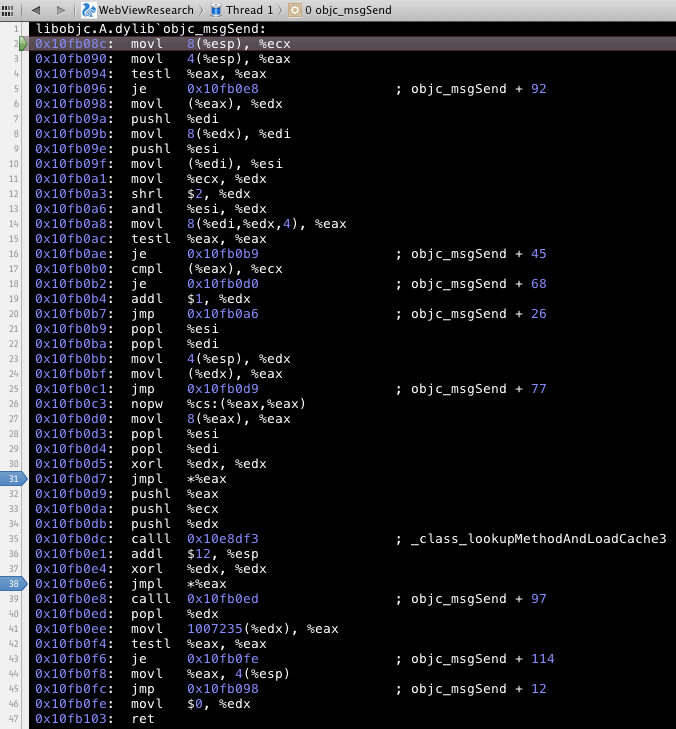Click jump target 0x10fb0a6

click(x=223, y=314)
